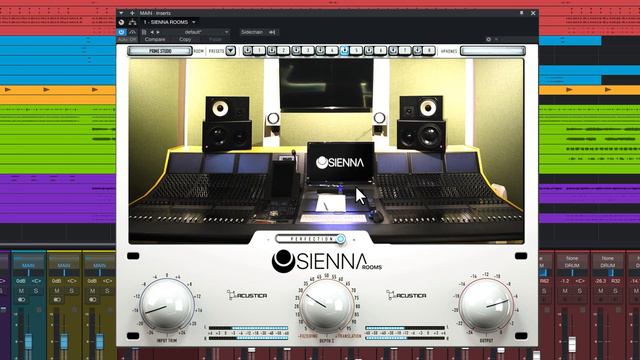This screenshot has height=360, width=640.
Task: Click the teal channel volume fader
Action: (x=28, y=341)
